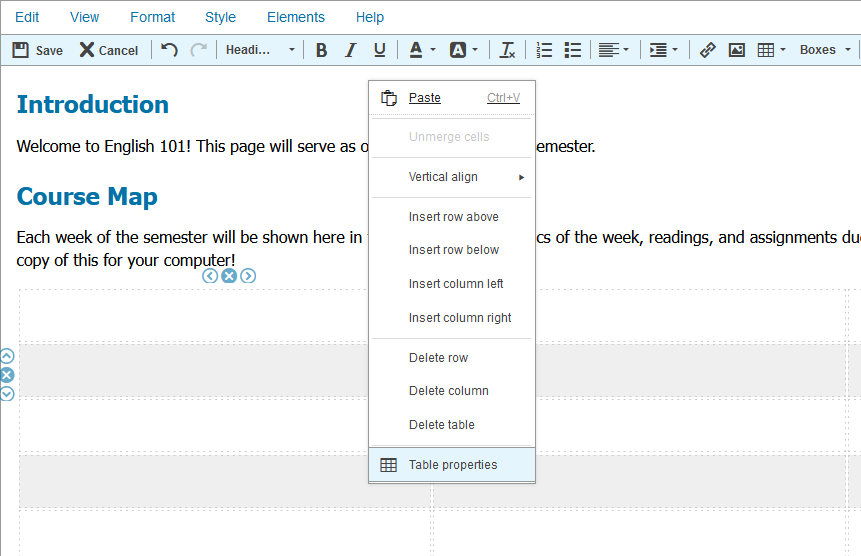Insert a link using the chain icon

[707, 50]
